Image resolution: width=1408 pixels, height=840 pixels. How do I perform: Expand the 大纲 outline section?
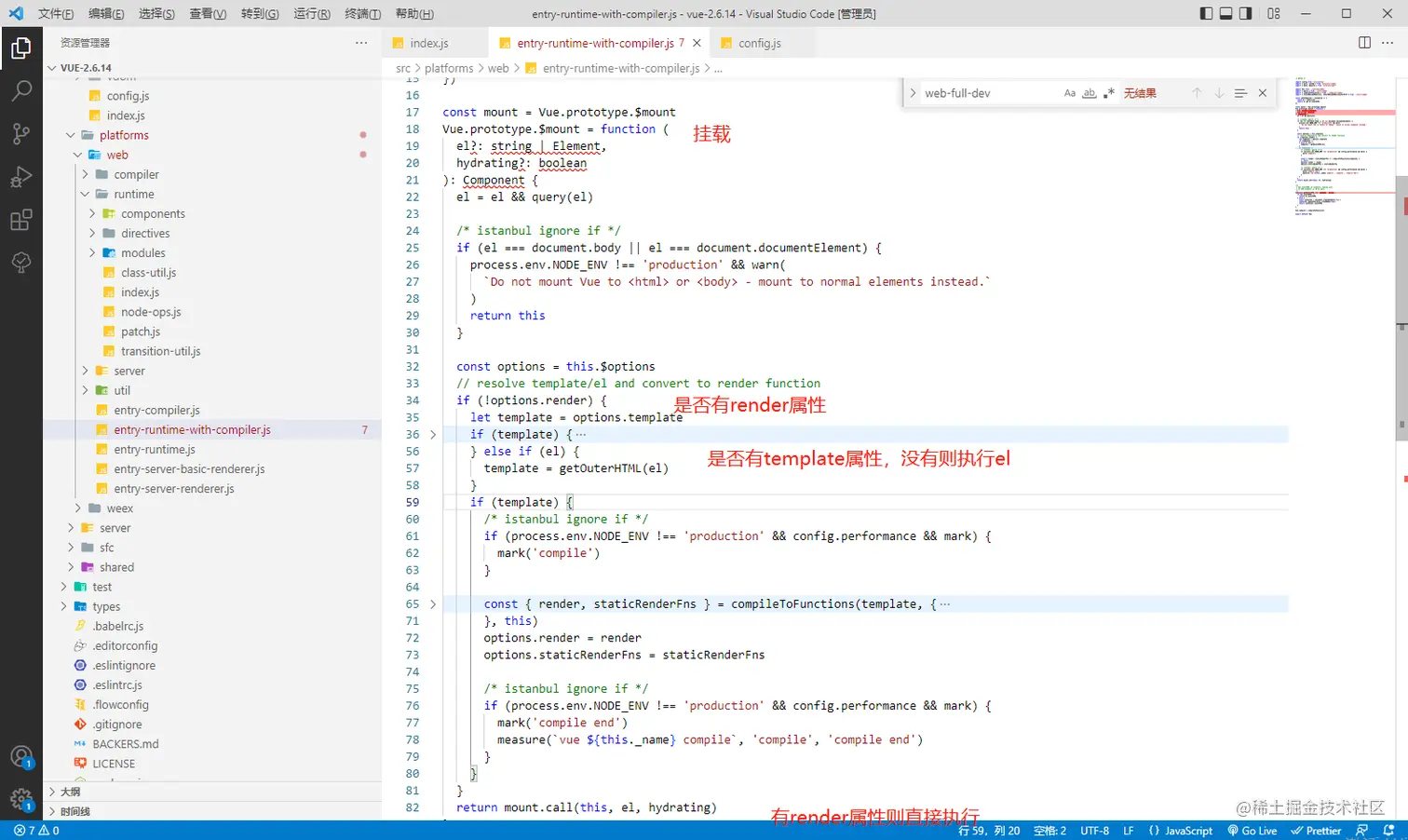point(52,792)
